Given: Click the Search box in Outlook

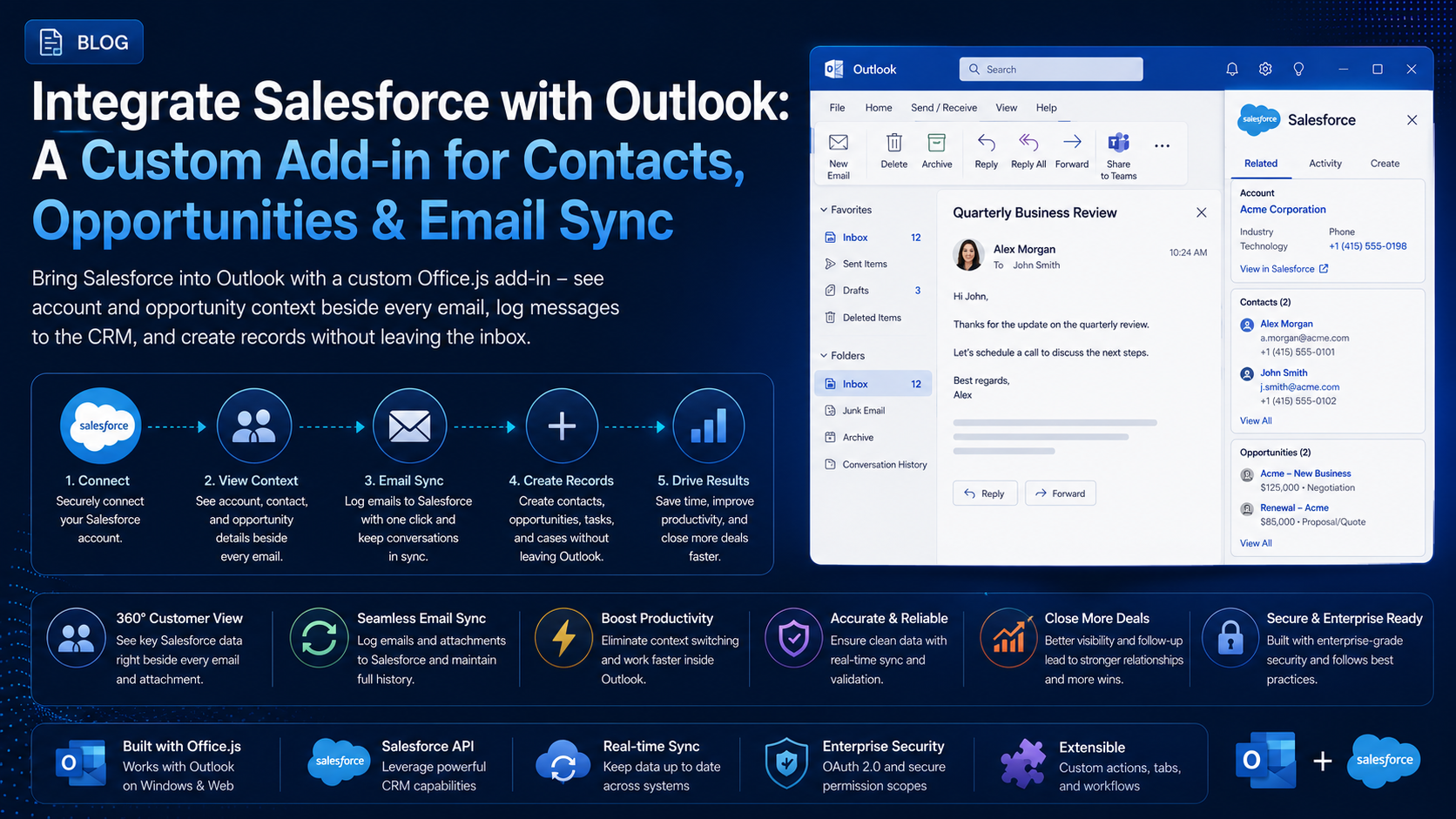Looking at the screenshot, I should pyautogui.click(x=1051, y=69).
